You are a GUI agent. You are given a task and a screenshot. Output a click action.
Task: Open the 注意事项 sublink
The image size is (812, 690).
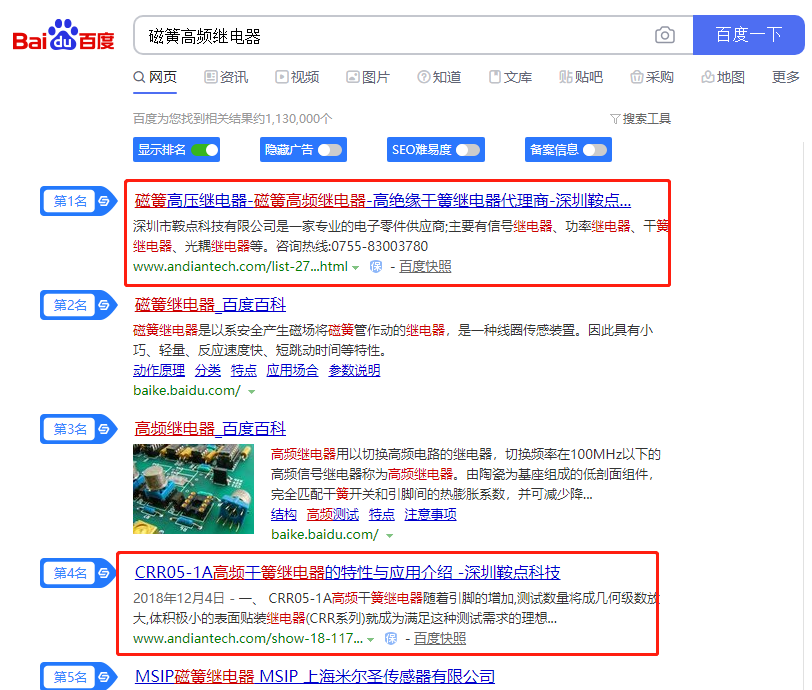pyautogui.click(x=430, y=514)
